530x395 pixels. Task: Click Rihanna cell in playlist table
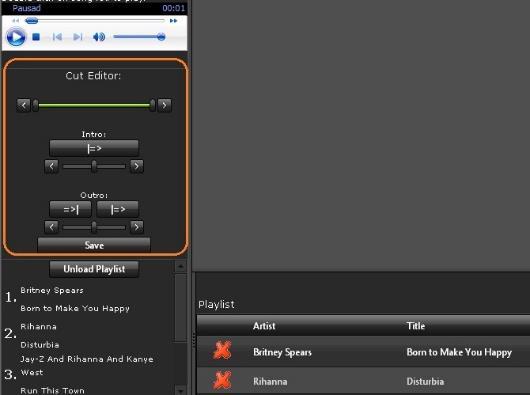click(x=270, y=381)
